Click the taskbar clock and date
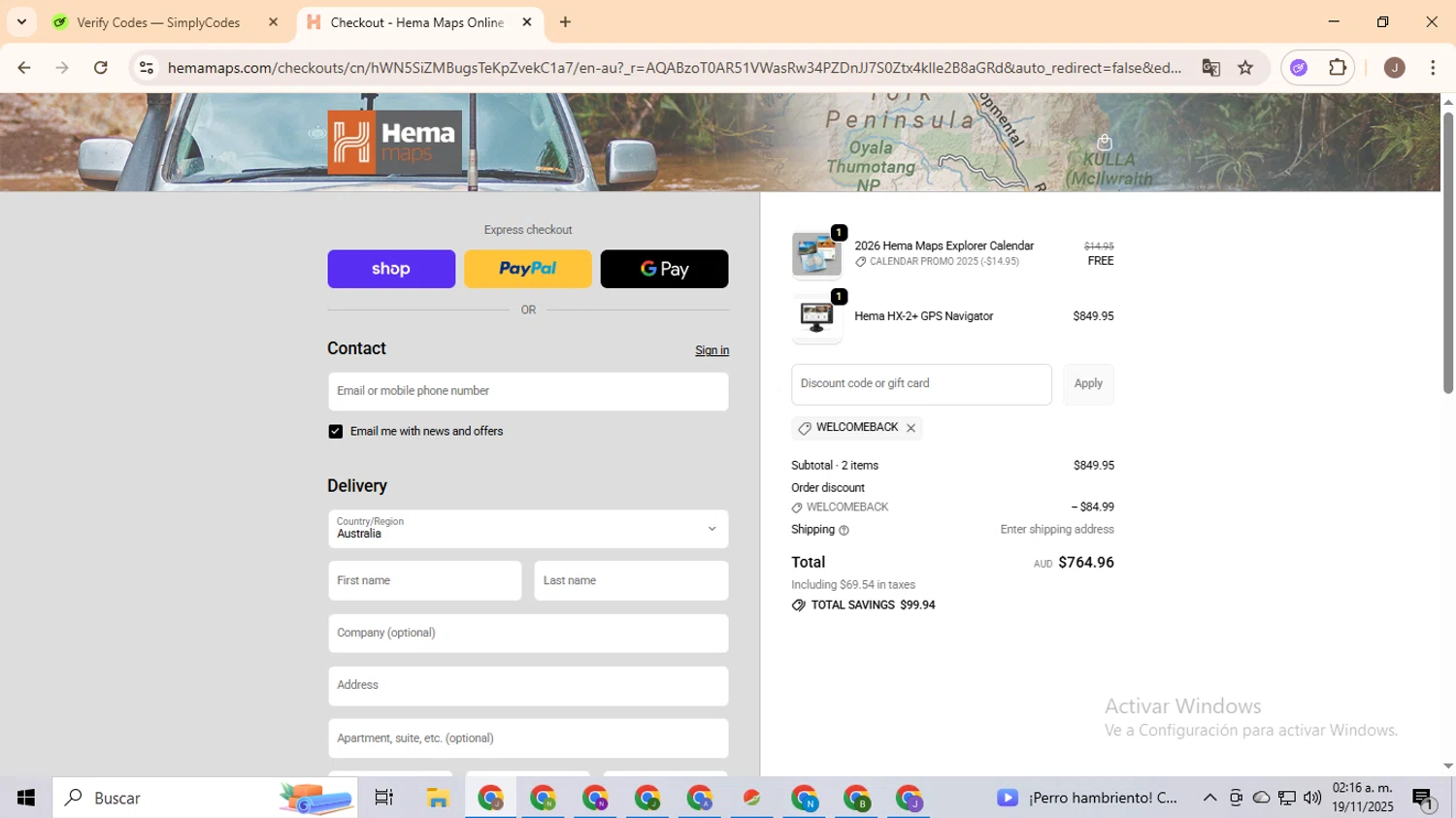 pyautogui.click(x=1363, y=798)
